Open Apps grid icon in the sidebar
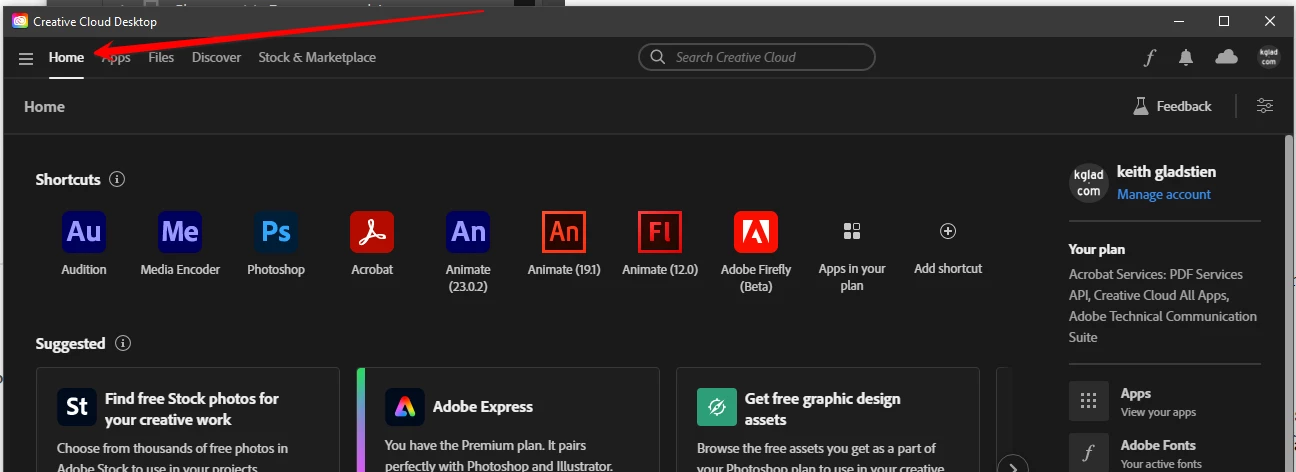The image size is (1296, 472). coord(1089,401)
